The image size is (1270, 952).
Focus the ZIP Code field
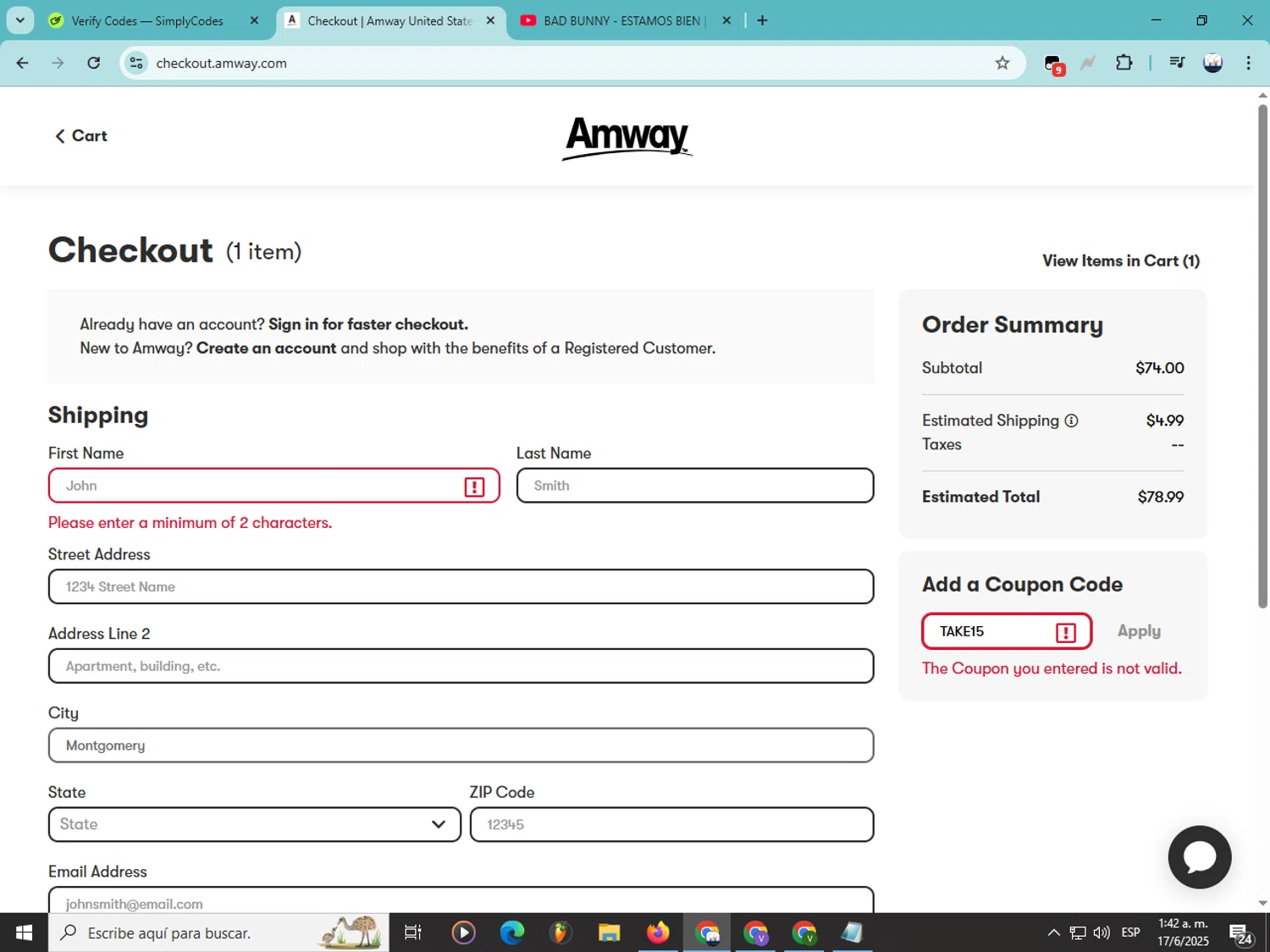click(x=671, y=824)
